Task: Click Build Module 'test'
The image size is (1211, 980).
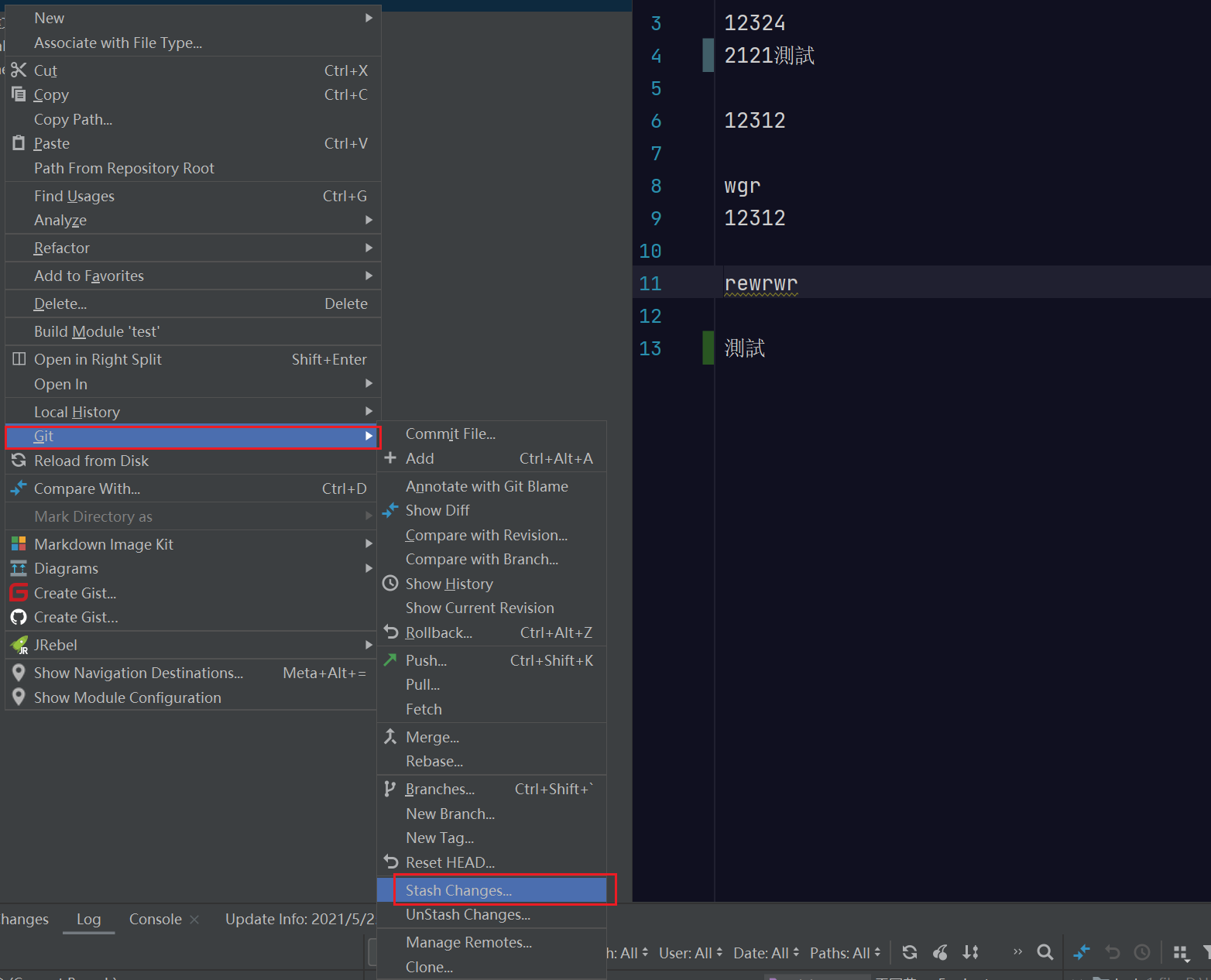Action: (x=97, y=331)
